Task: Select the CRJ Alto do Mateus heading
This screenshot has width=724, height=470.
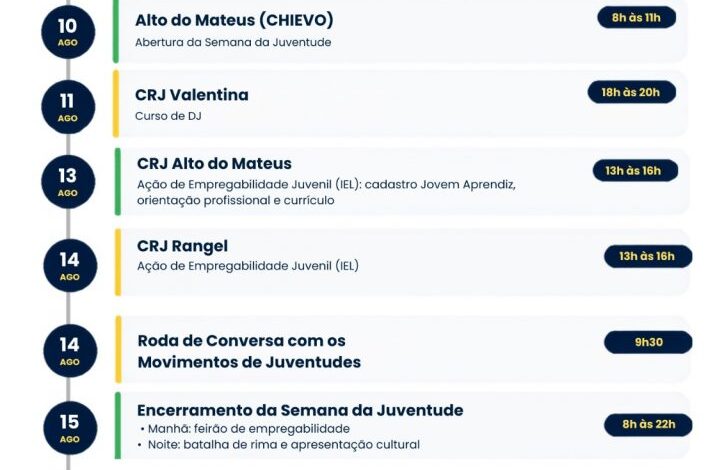Action: [214, 163]
